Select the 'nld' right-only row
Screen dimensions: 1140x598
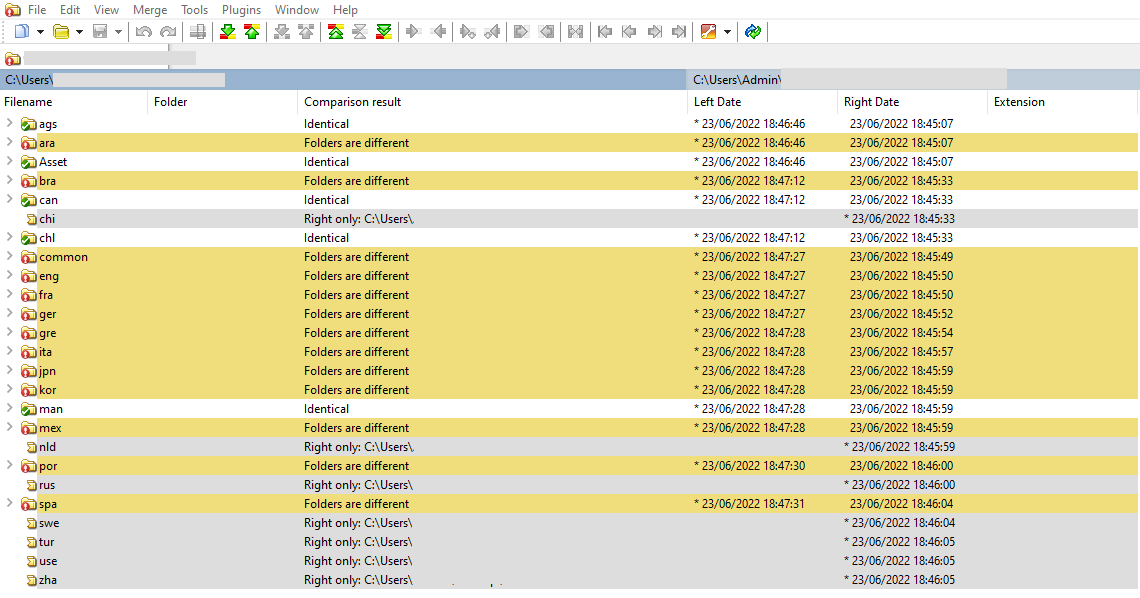point(47,447)
